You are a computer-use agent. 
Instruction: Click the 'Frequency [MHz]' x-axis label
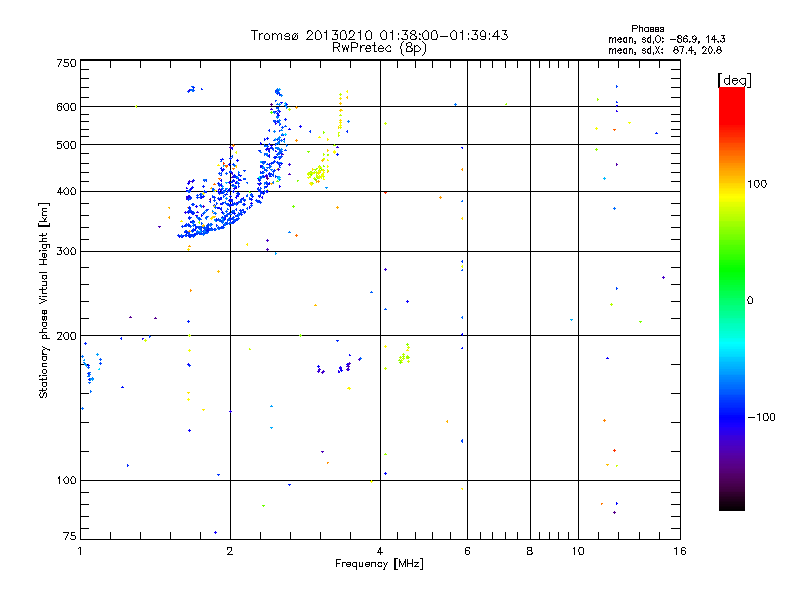click(379, 564)
